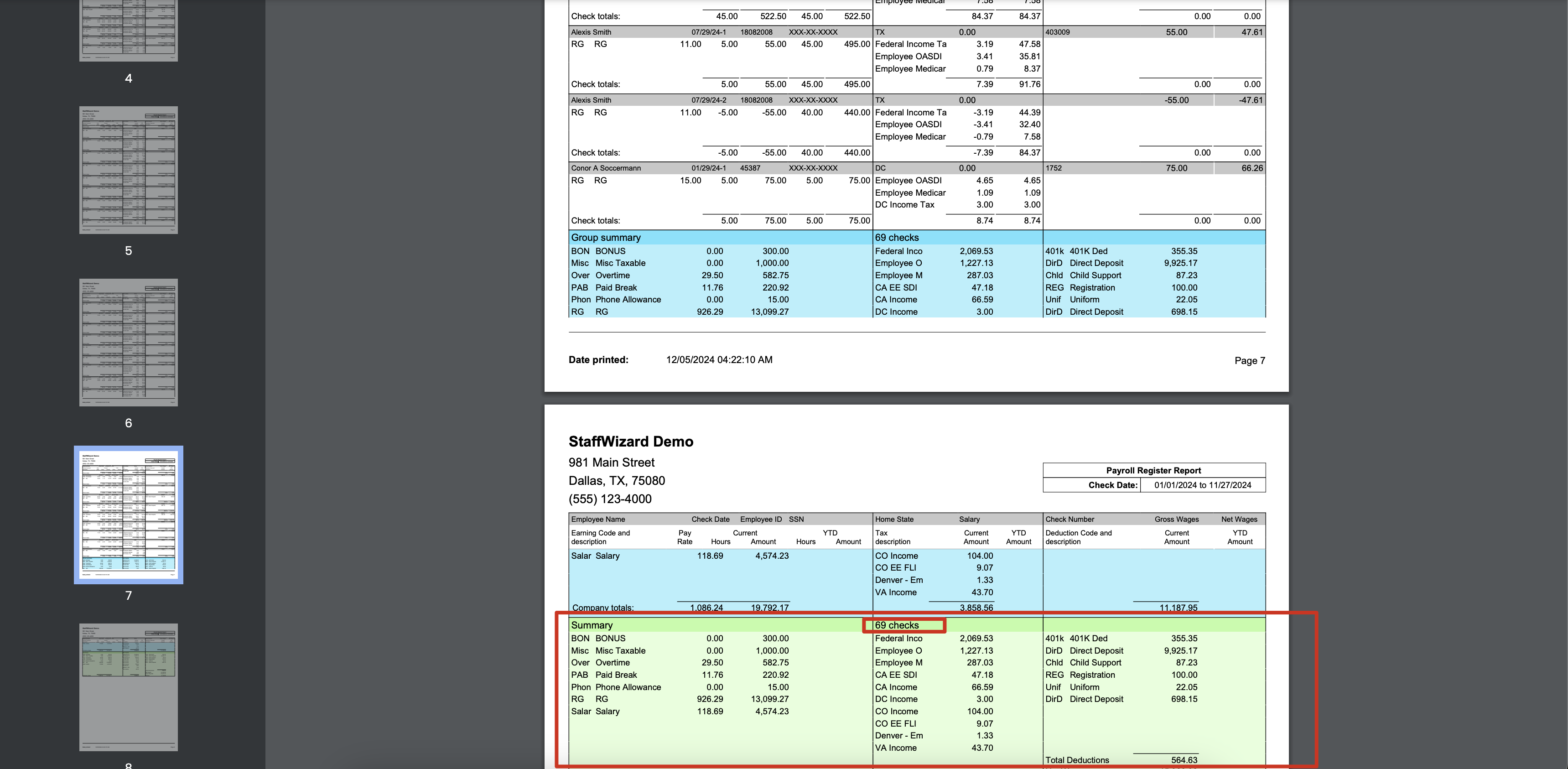
Task: Open the page 8 thumbnail
Action: point(129,687)
